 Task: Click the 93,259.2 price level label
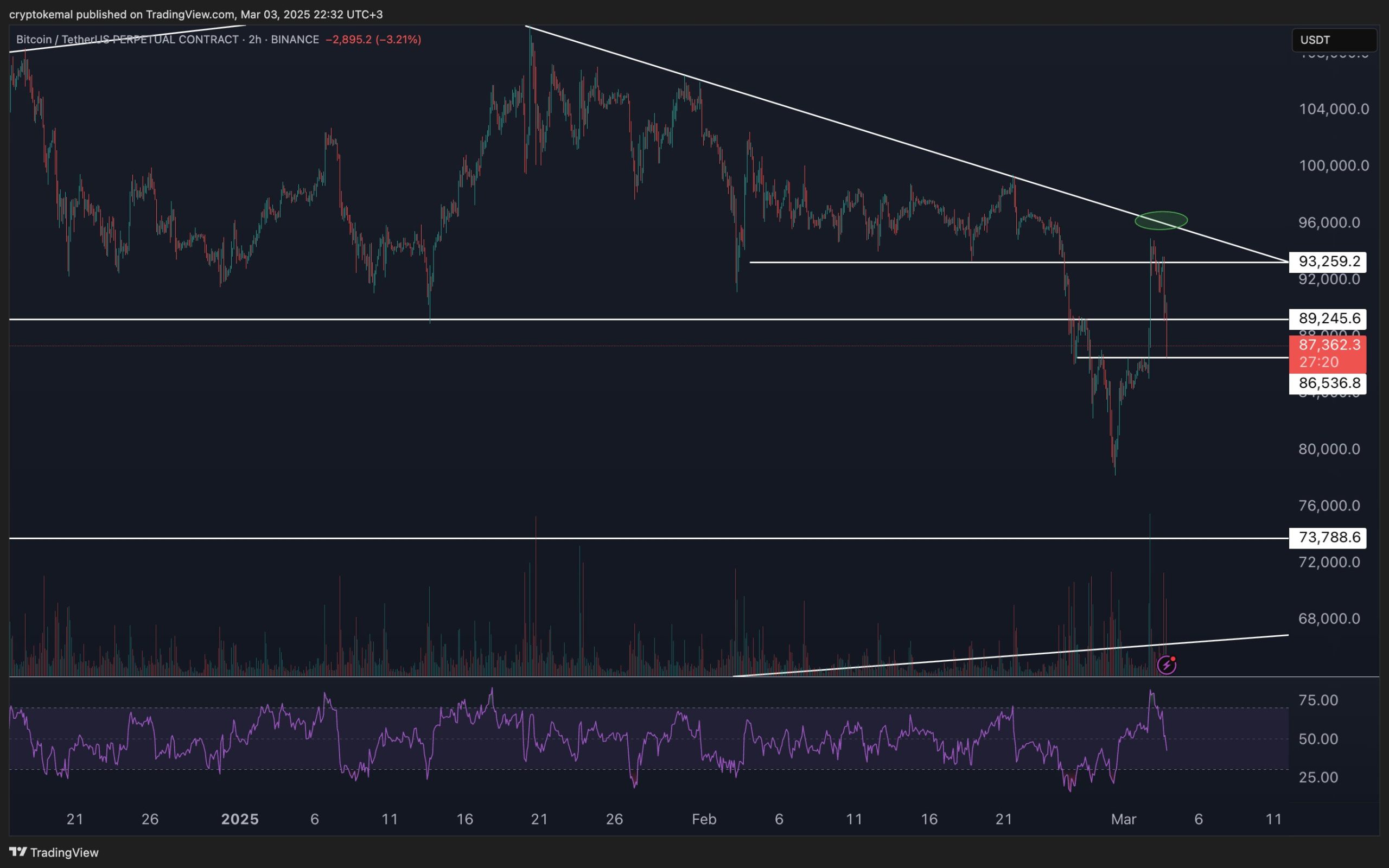point(1329,262)
